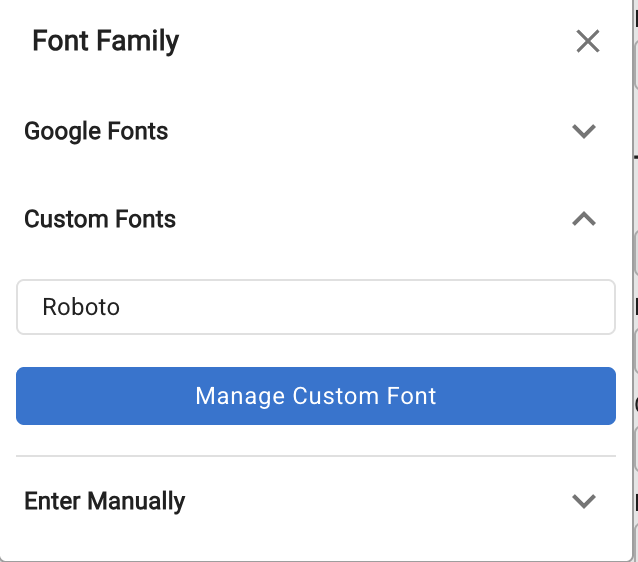
Task: Expand Enter Manually chevron arrow
Action: 584,501
